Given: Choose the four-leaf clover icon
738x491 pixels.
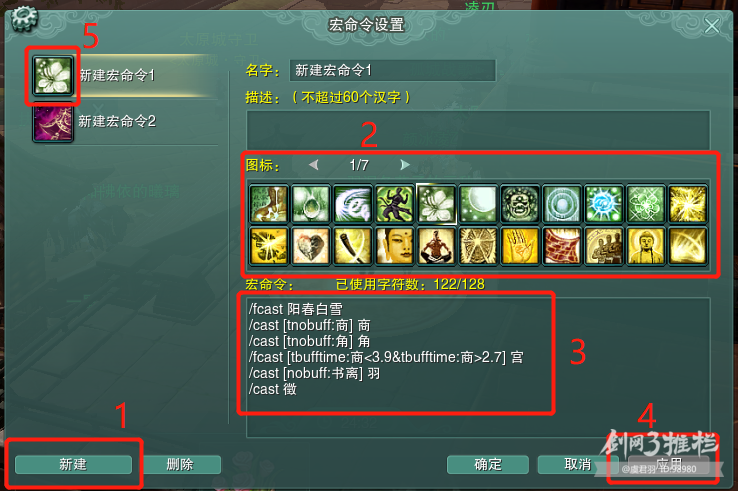Looking at the screenshot, I should tap(646, 203).
